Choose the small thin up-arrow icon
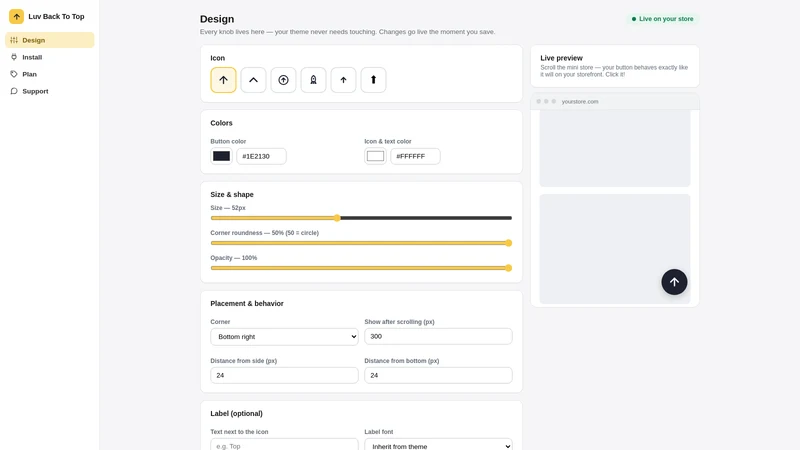Image resolution: width=800 pixels, height=450 pixels. point(343,80)
